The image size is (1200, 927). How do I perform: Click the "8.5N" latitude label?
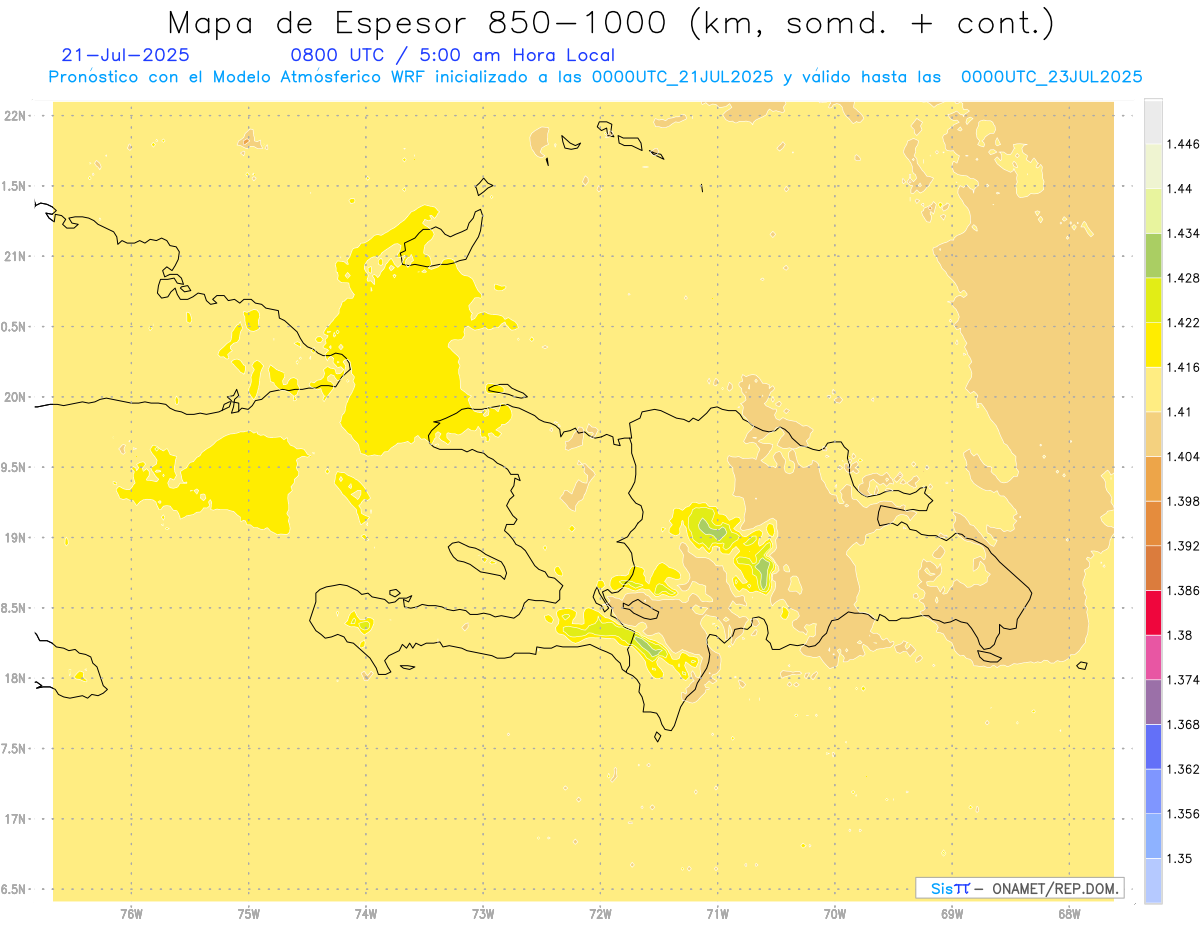(15, 608)
